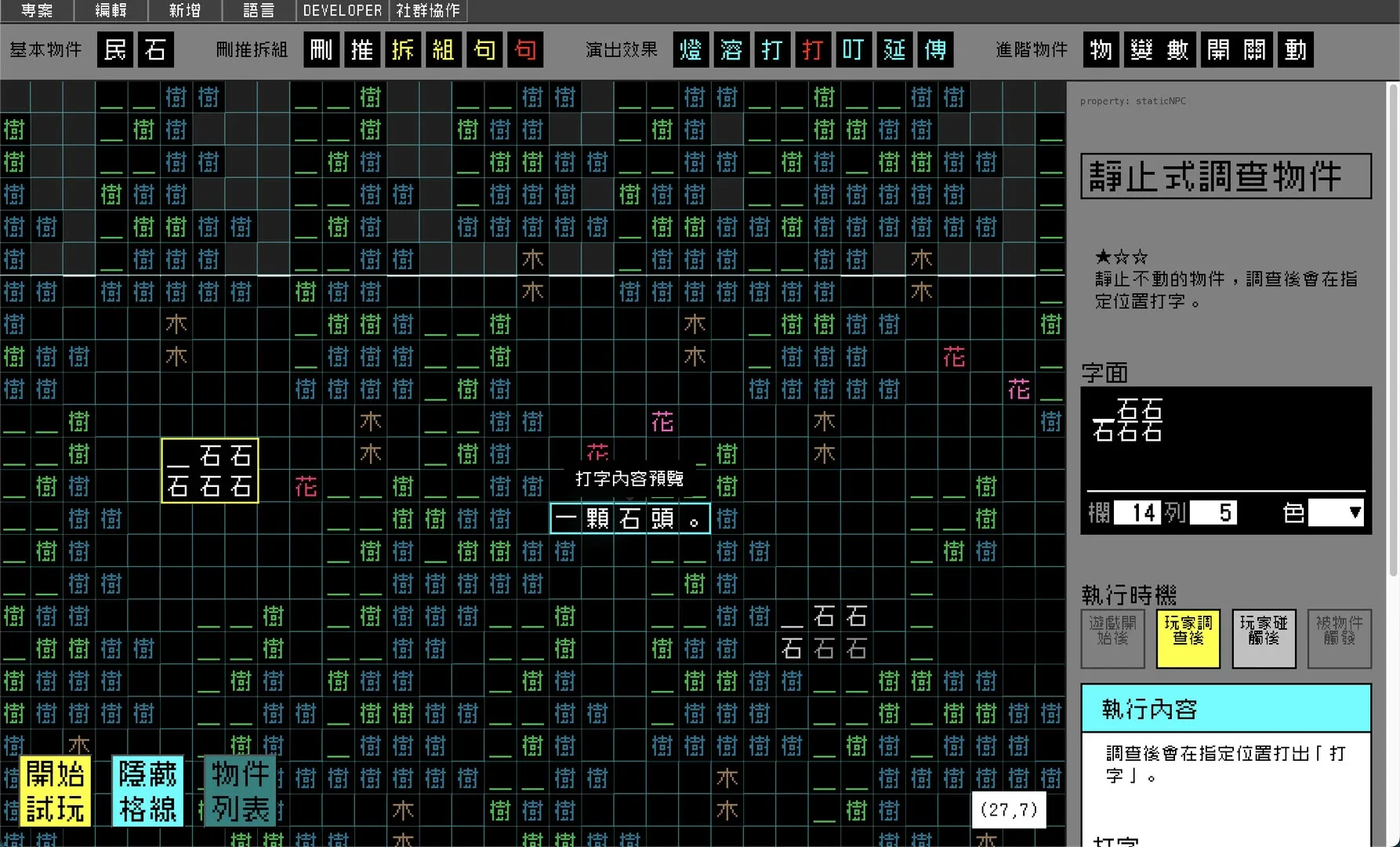Screen dimensions: 1400x847
Task: Select the 玩家碰觸後 execution trigger
Action: pos(1263,638)
